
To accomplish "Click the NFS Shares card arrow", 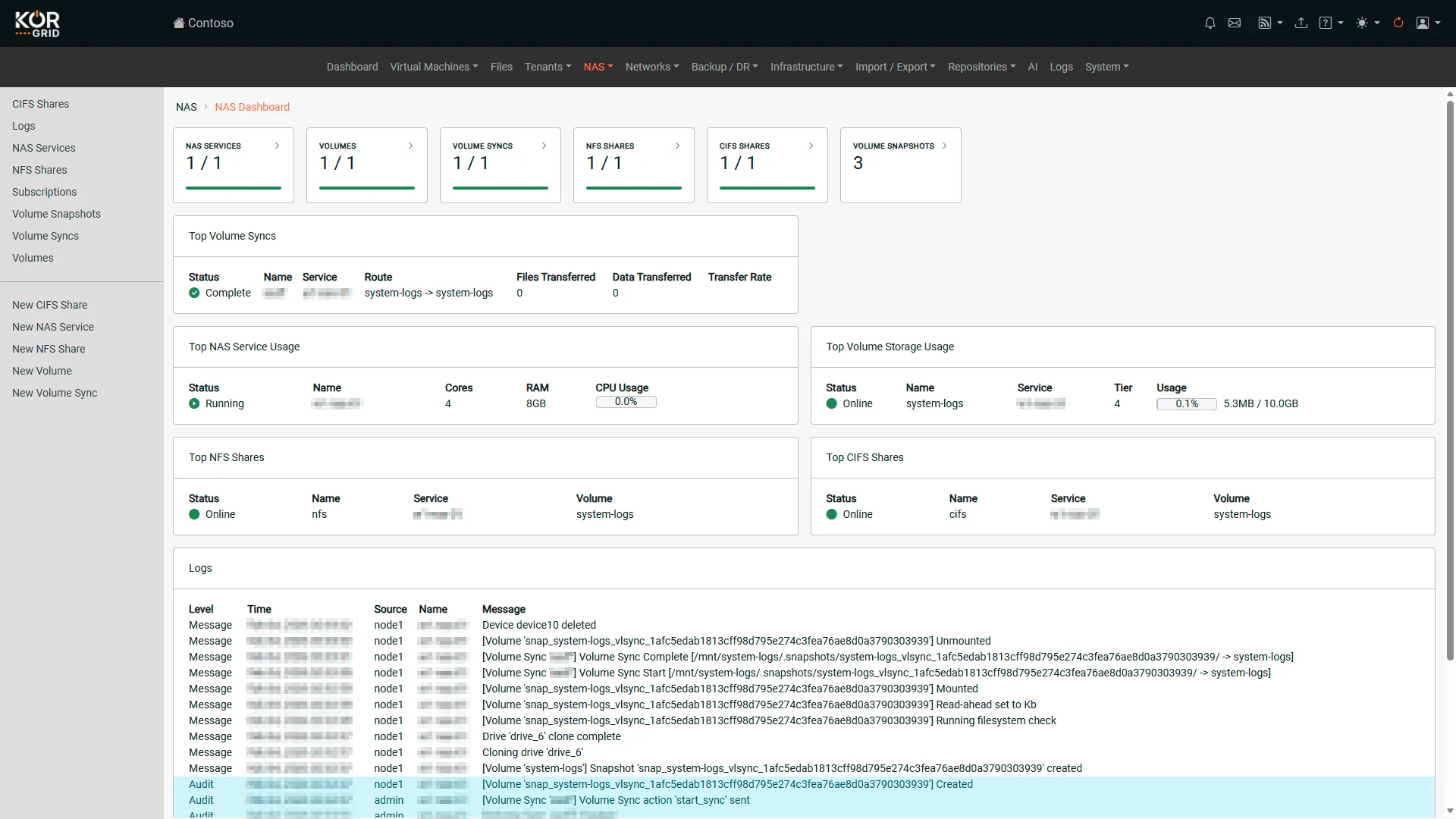I will click(x=677, y=146).
